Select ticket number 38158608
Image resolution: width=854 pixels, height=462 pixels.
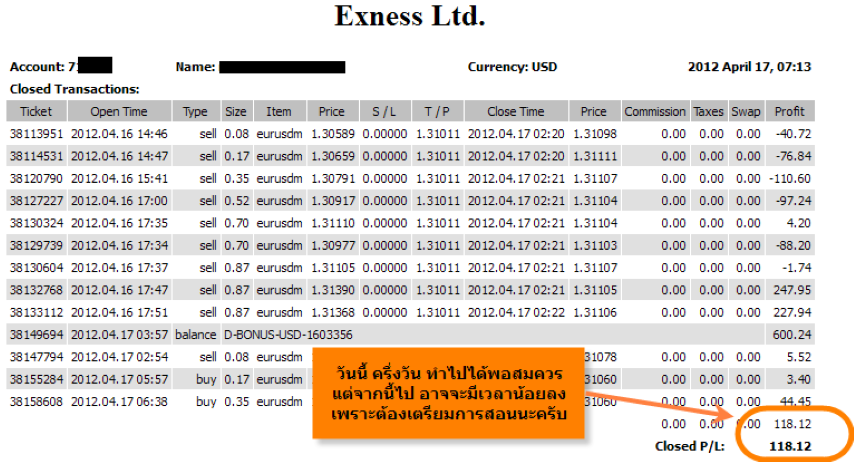[36, 402]
